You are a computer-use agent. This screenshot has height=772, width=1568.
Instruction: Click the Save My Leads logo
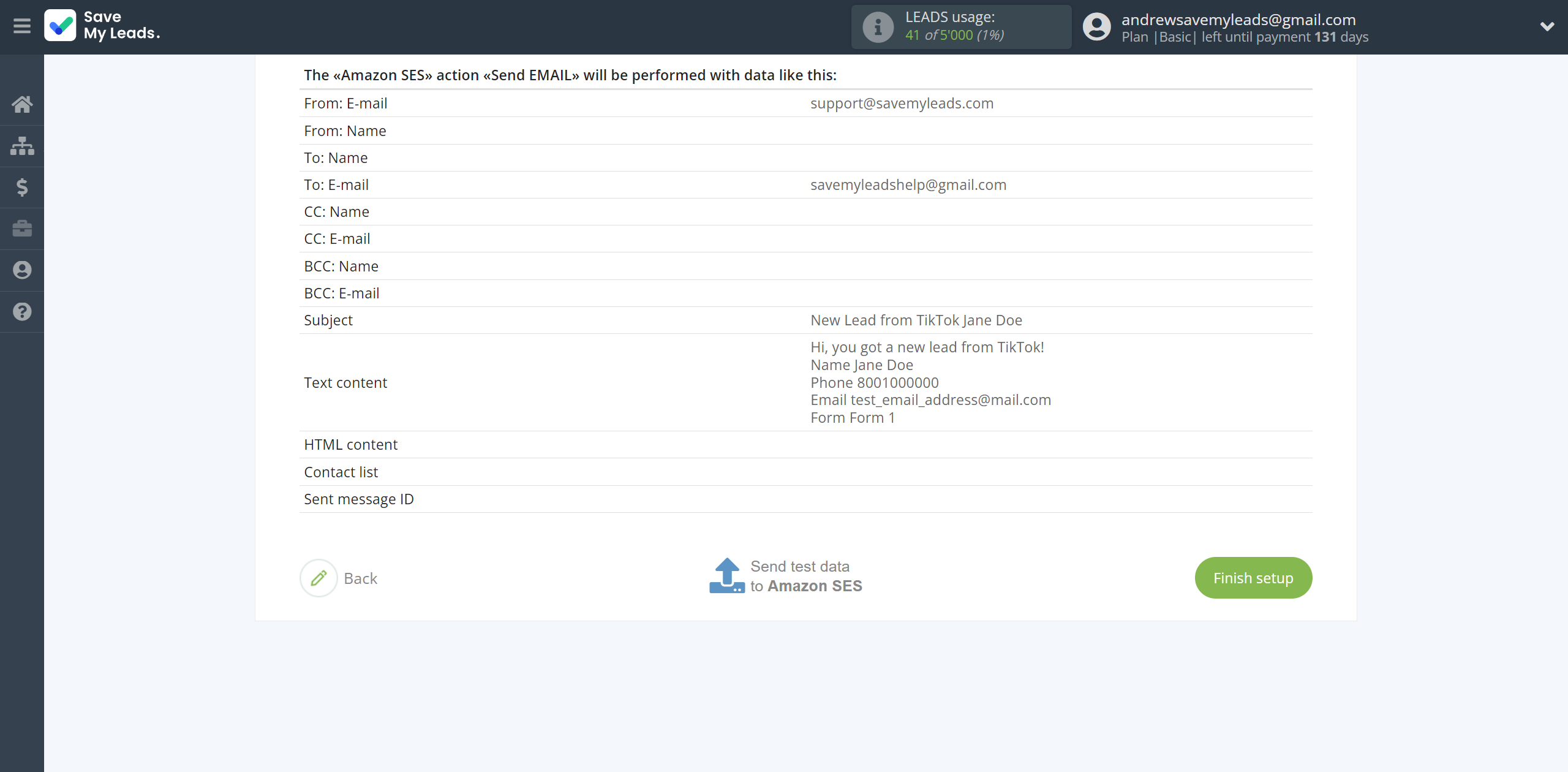102,26
